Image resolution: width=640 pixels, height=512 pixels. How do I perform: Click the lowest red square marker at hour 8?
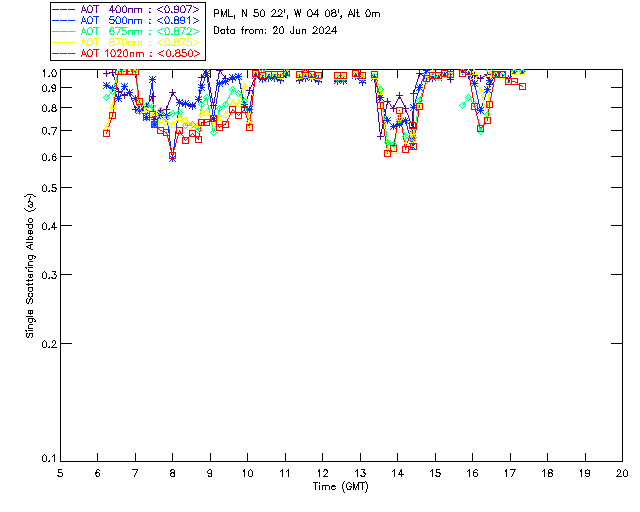tap(173, 156)
